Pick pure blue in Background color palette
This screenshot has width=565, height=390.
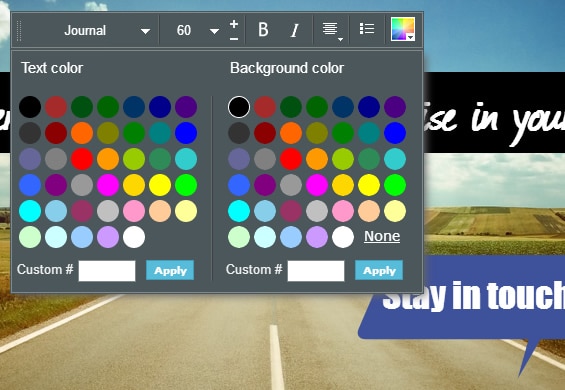pyautogui.click(x=395, y=133)
